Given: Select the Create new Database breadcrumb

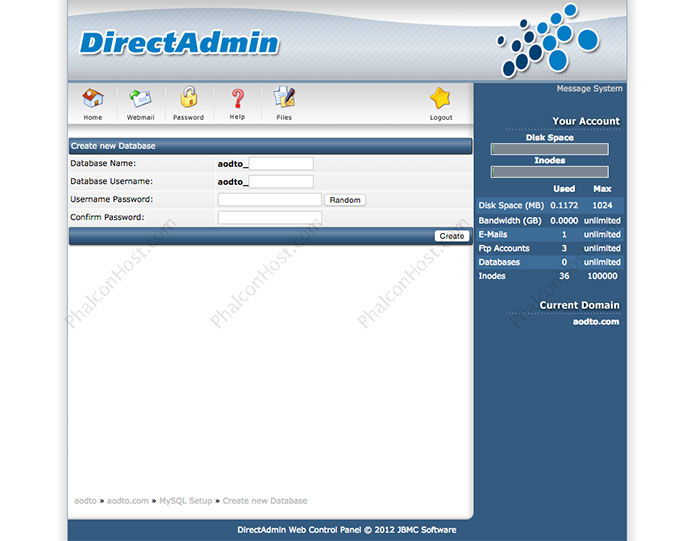Looking at the screenshot, I should [x=265, y=501].
